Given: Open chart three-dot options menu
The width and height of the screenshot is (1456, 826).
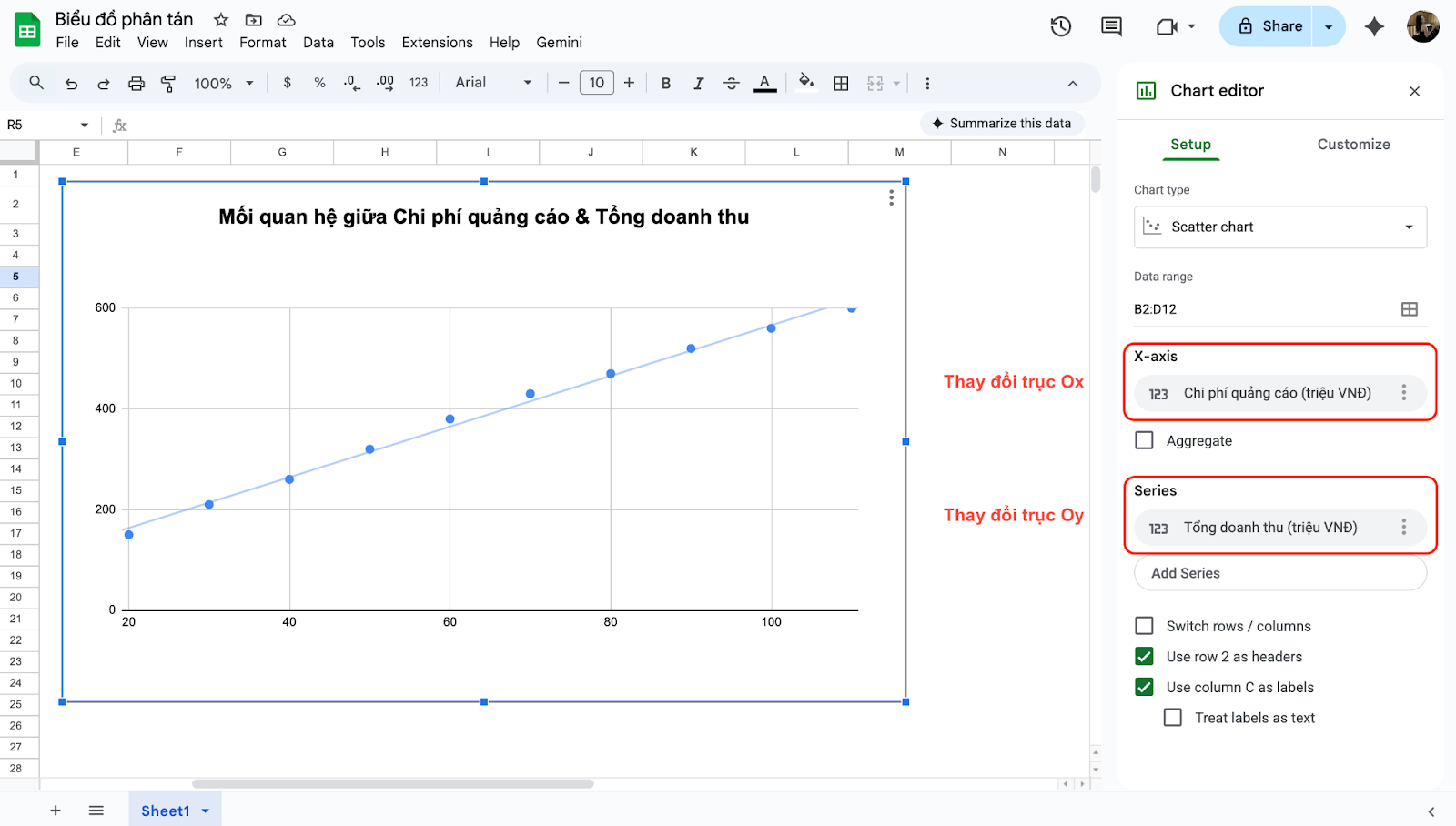Looking at the screenshot, I should pyautogui.click(x=891, y=197).
